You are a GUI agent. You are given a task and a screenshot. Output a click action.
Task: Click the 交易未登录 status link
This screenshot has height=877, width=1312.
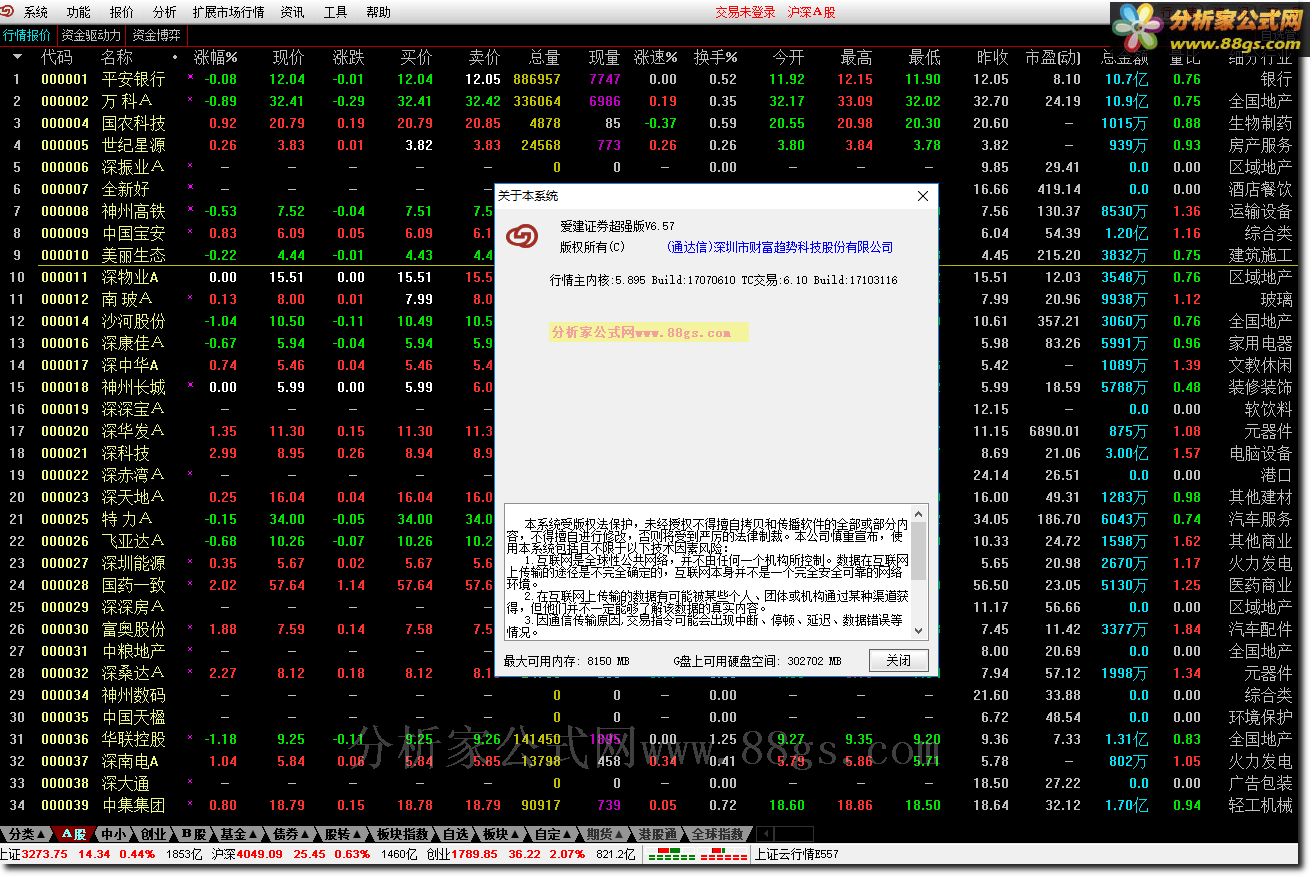745,12
